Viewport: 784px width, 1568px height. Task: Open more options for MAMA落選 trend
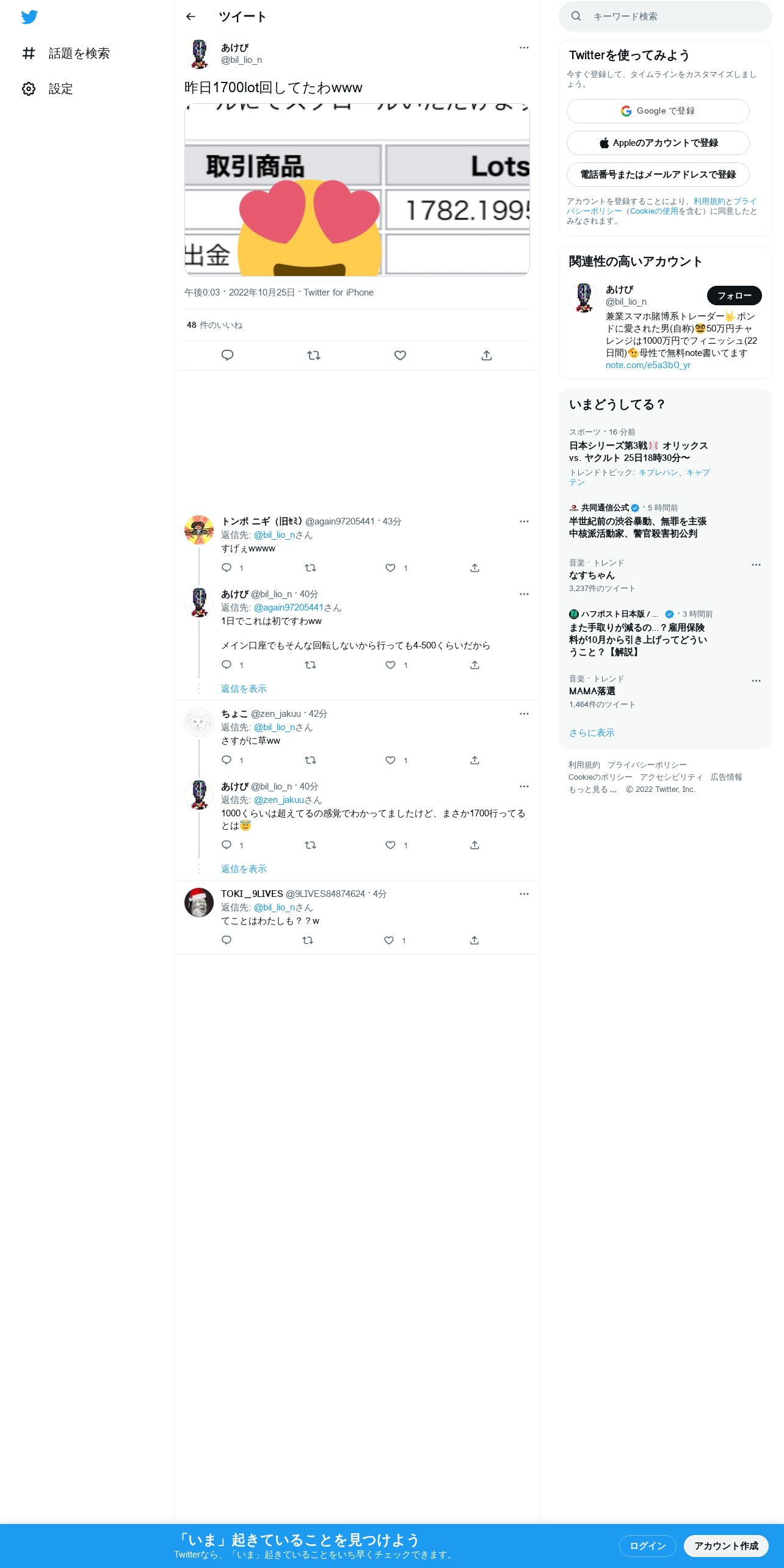pos(756,681)
